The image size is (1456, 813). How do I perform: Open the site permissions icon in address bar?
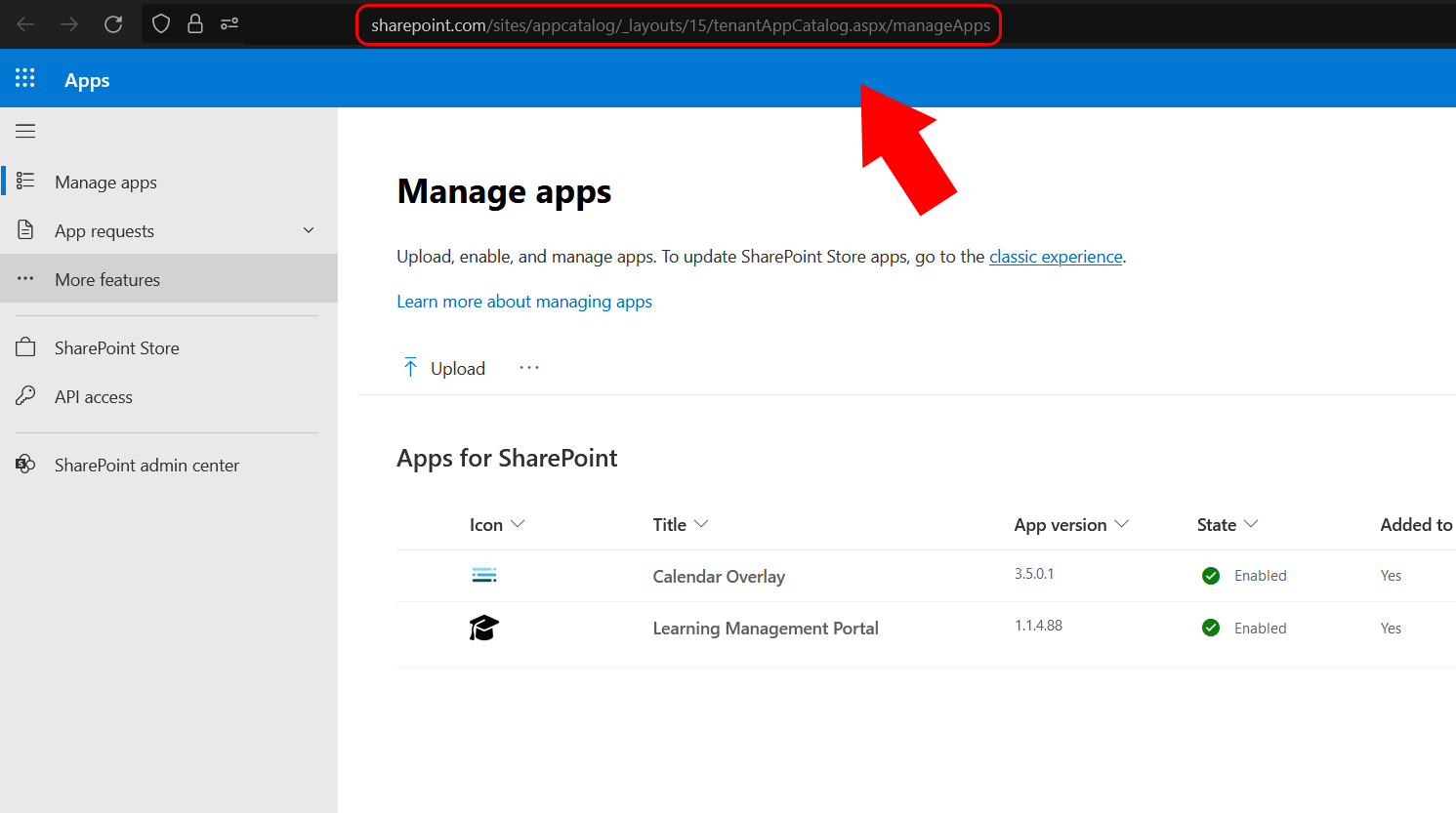[229, 23]
